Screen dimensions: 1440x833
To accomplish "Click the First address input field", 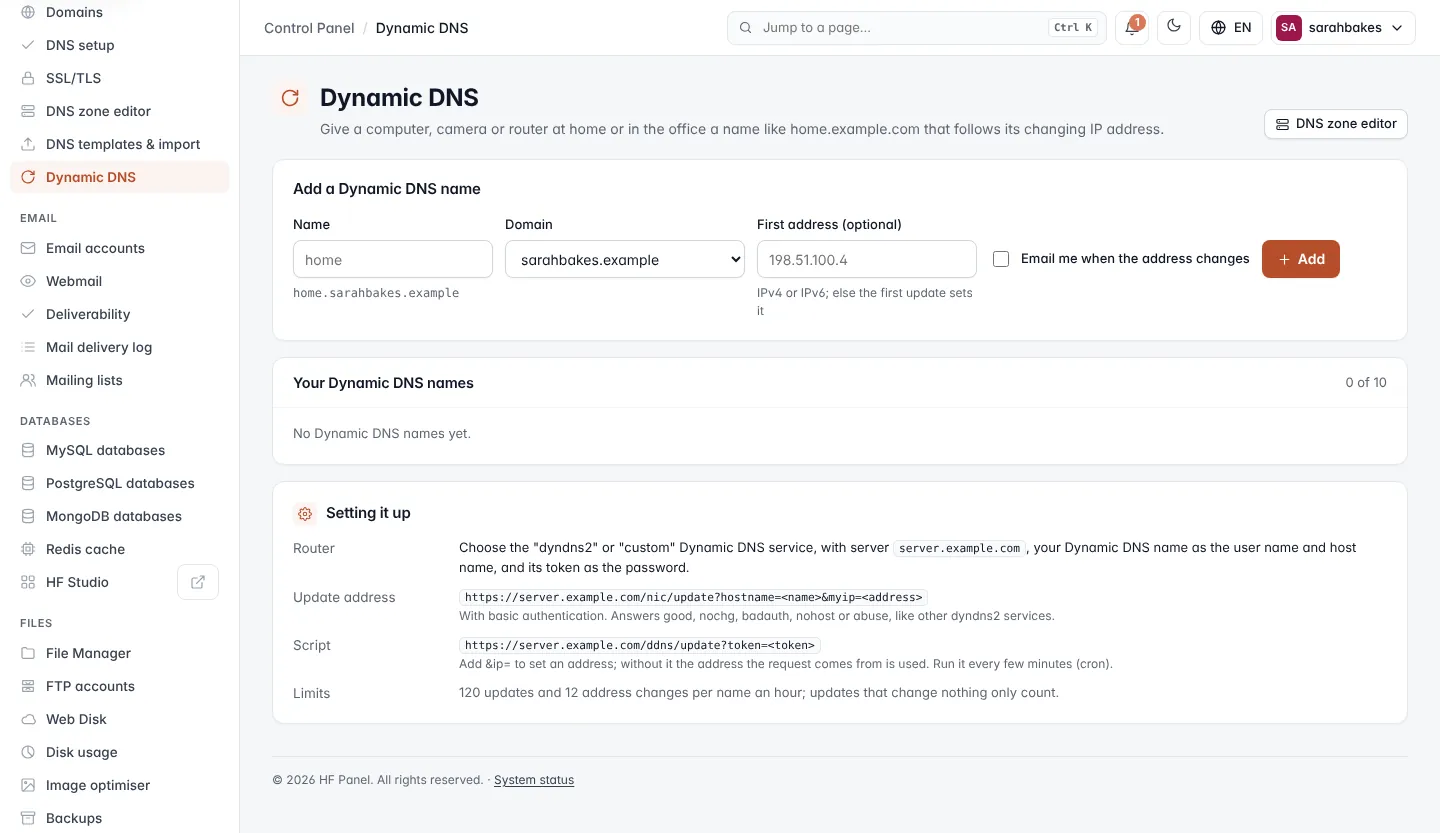I will [x=867, y=259].
